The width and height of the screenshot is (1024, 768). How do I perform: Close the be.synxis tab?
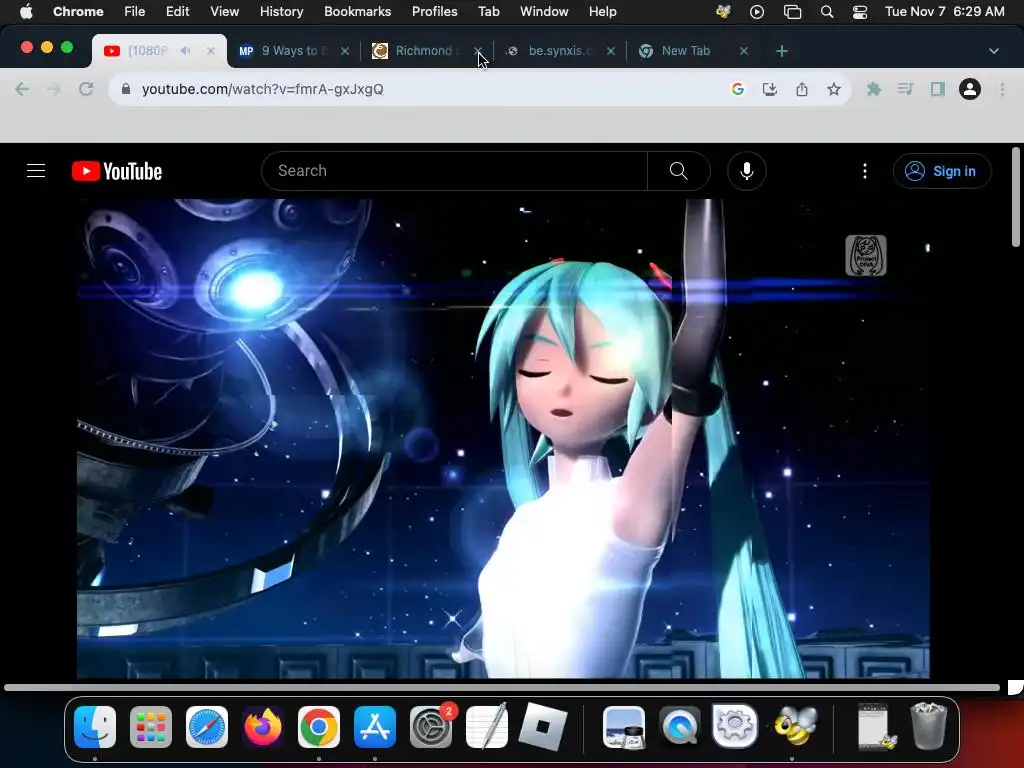611,51
